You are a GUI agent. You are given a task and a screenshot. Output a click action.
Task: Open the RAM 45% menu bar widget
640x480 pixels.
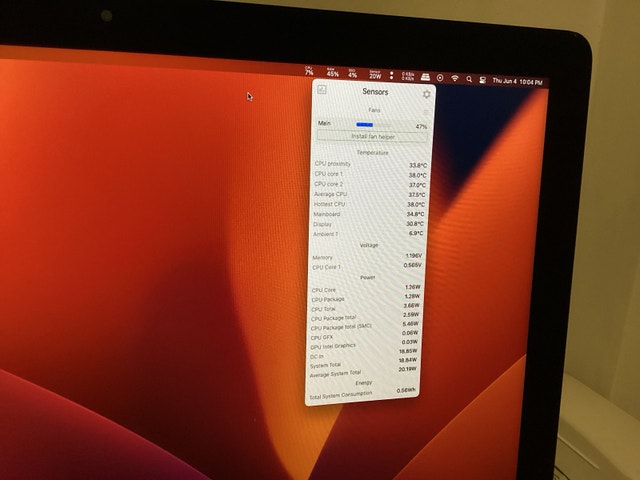pyautogui.click(x=333, y=72)
